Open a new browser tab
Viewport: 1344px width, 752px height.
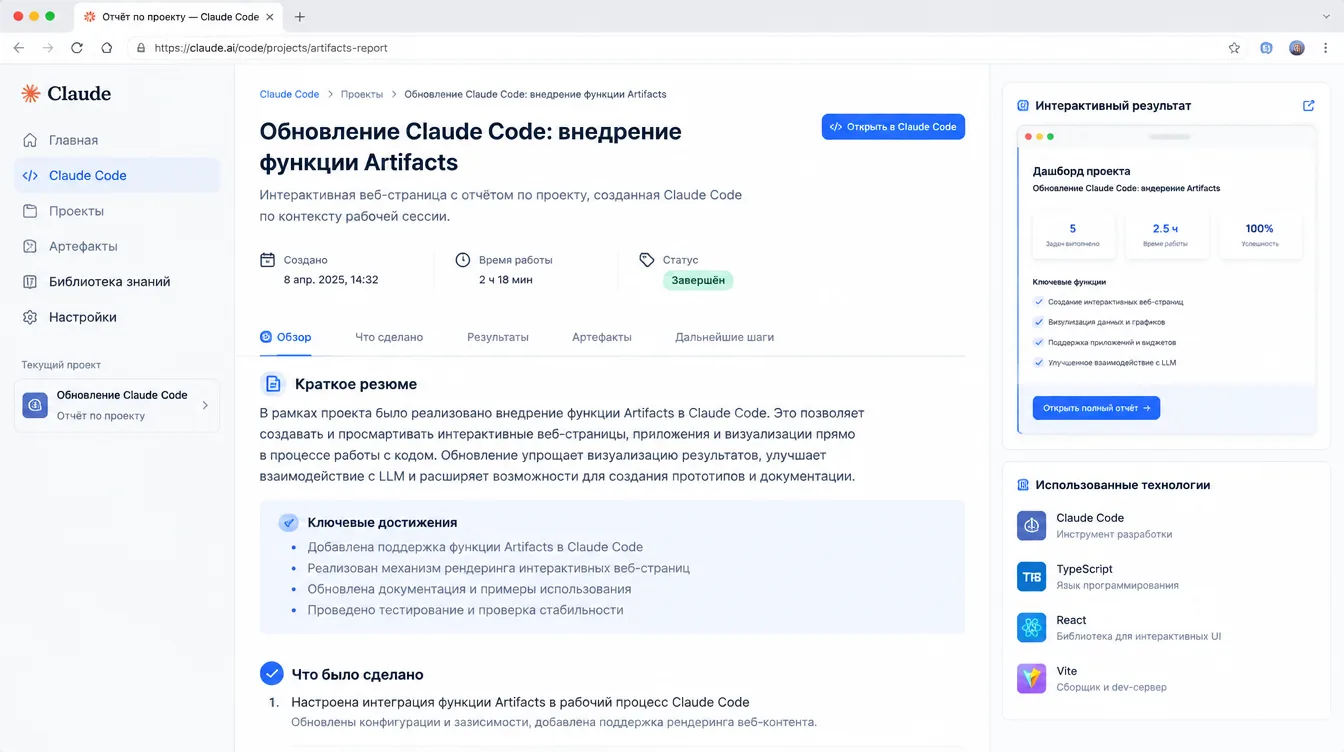click(x=300, y=17)
